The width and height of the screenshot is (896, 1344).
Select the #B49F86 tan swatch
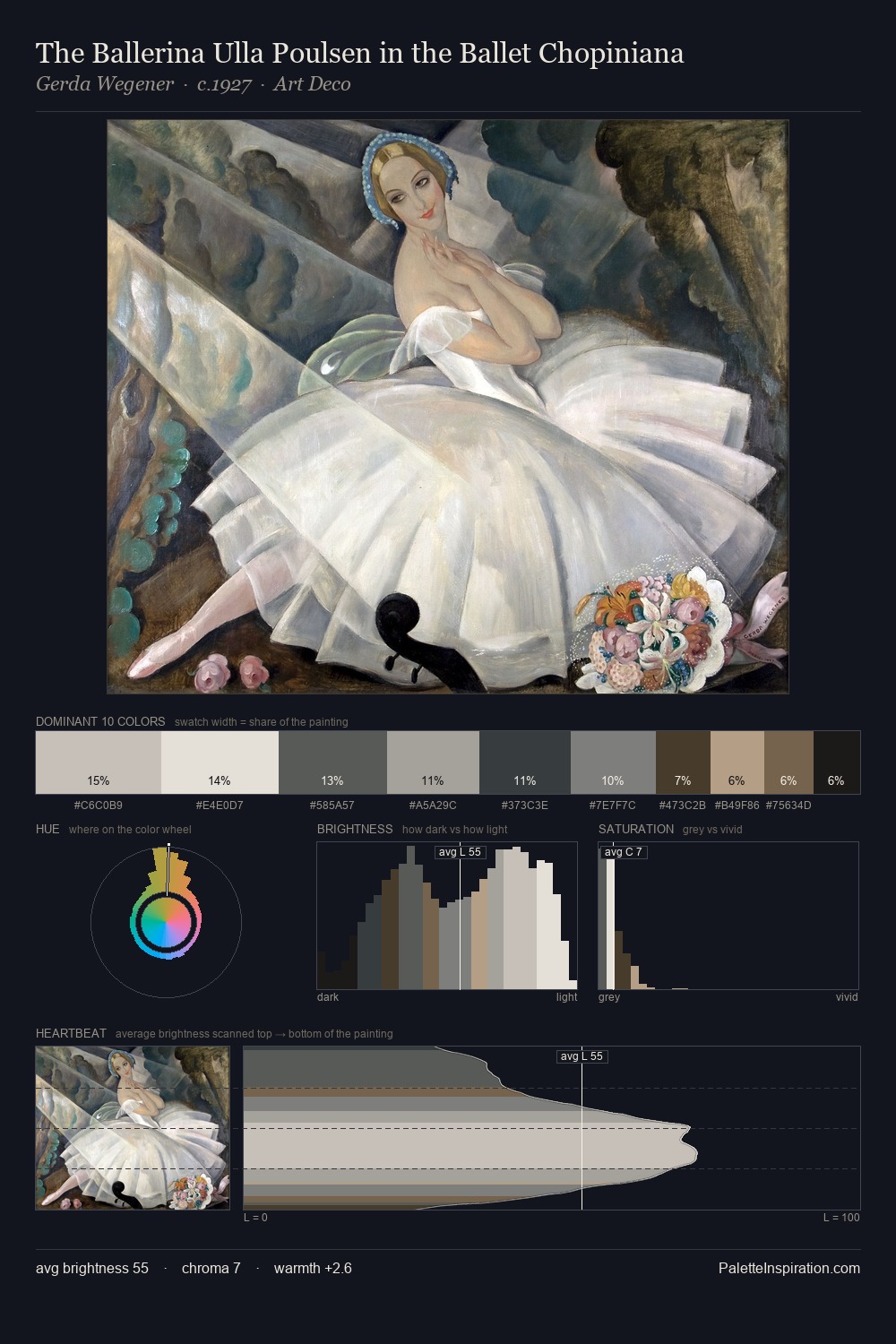tap(737, 762)
